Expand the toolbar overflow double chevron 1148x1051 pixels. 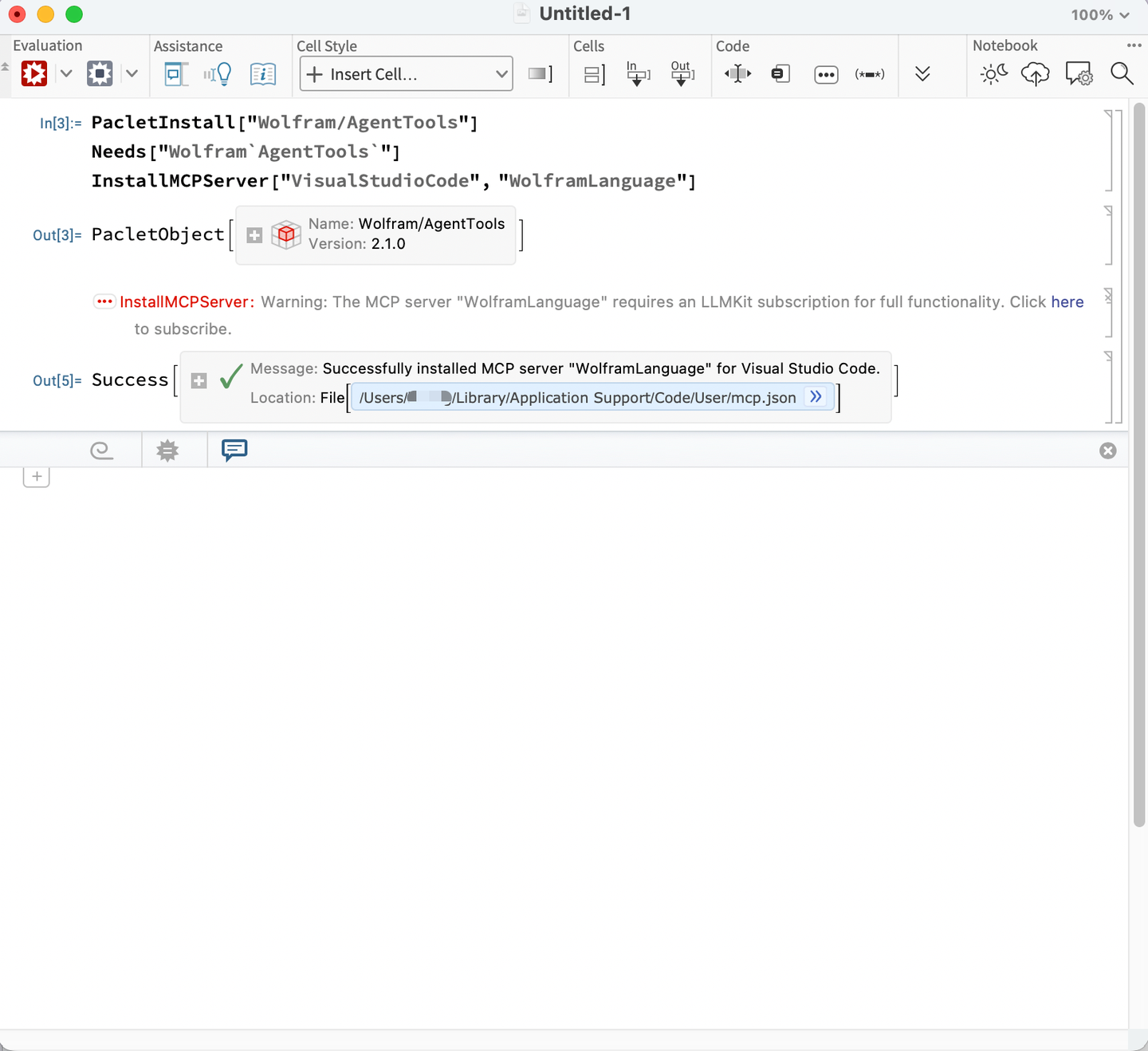(x=922, y=74)
